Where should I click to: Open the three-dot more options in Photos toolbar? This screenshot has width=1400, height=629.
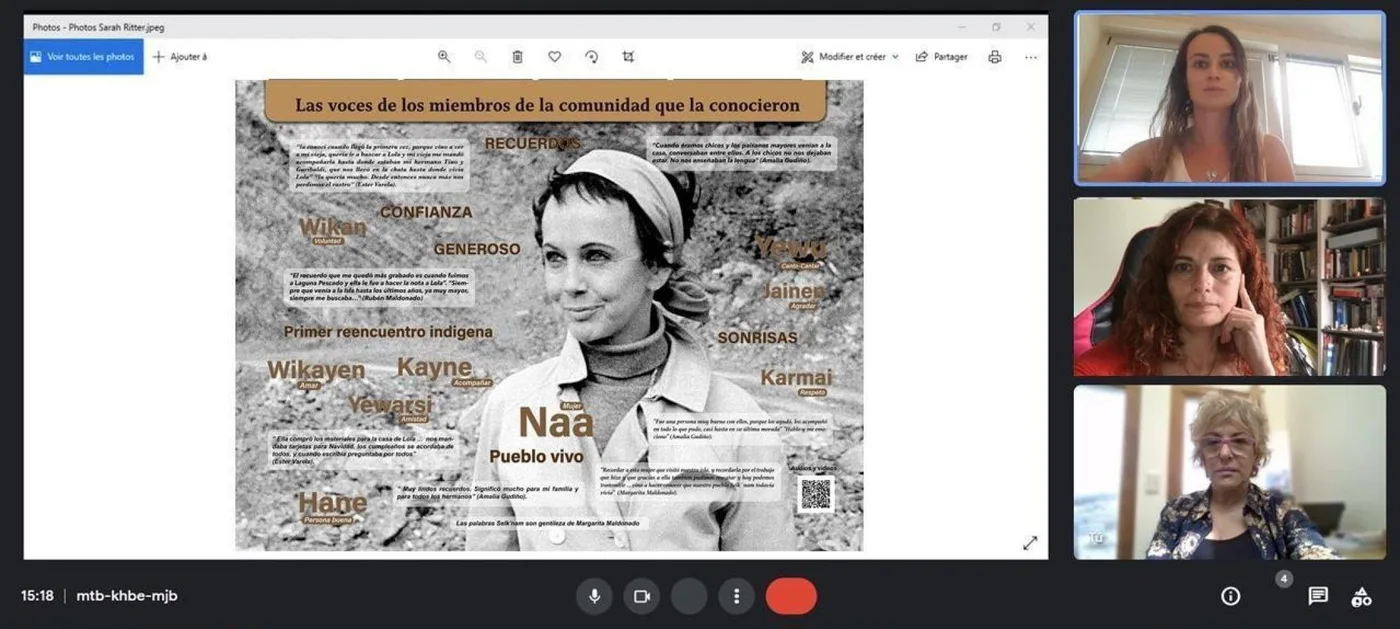click(1031, 57)
